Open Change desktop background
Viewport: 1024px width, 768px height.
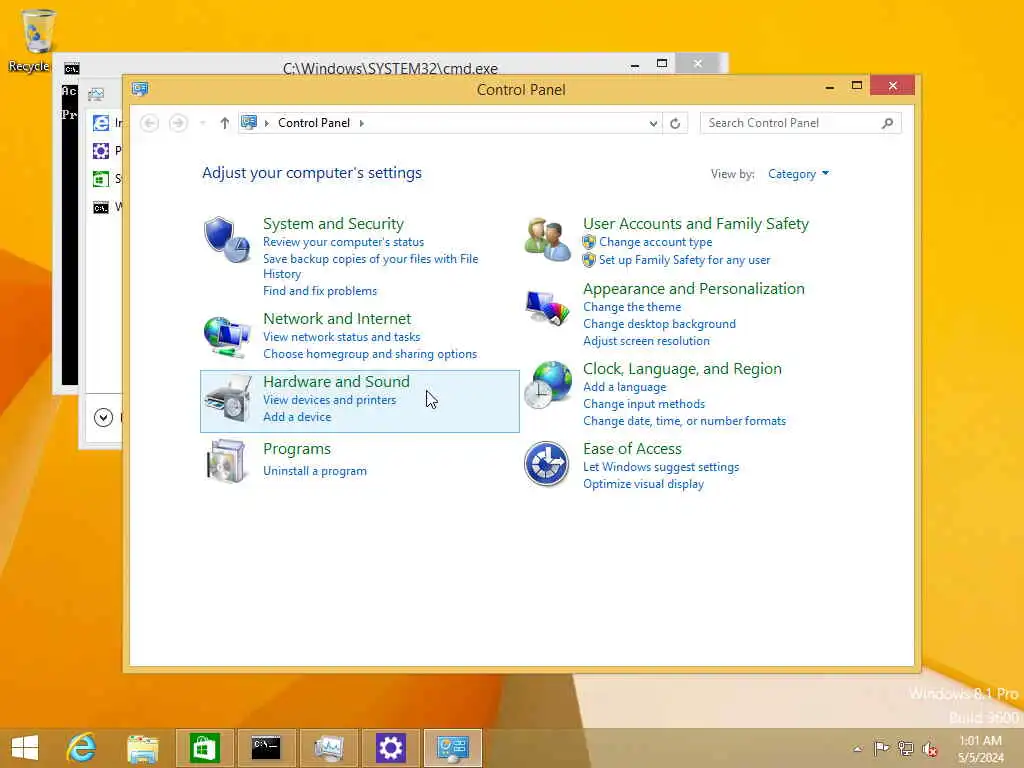(659, 324)
